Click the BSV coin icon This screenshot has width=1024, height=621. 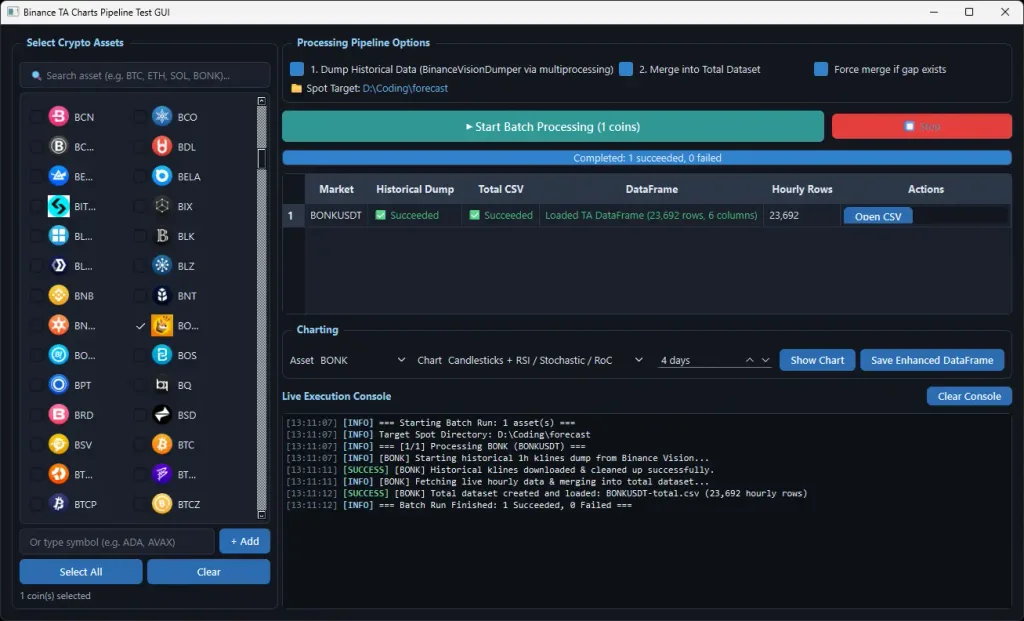[x=58, y=444]
